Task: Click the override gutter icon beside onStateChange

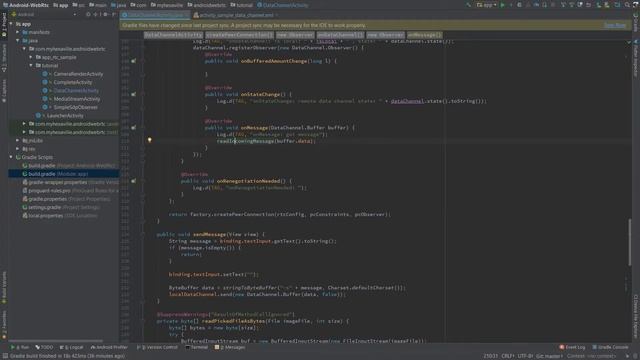Action: [133, 94]
